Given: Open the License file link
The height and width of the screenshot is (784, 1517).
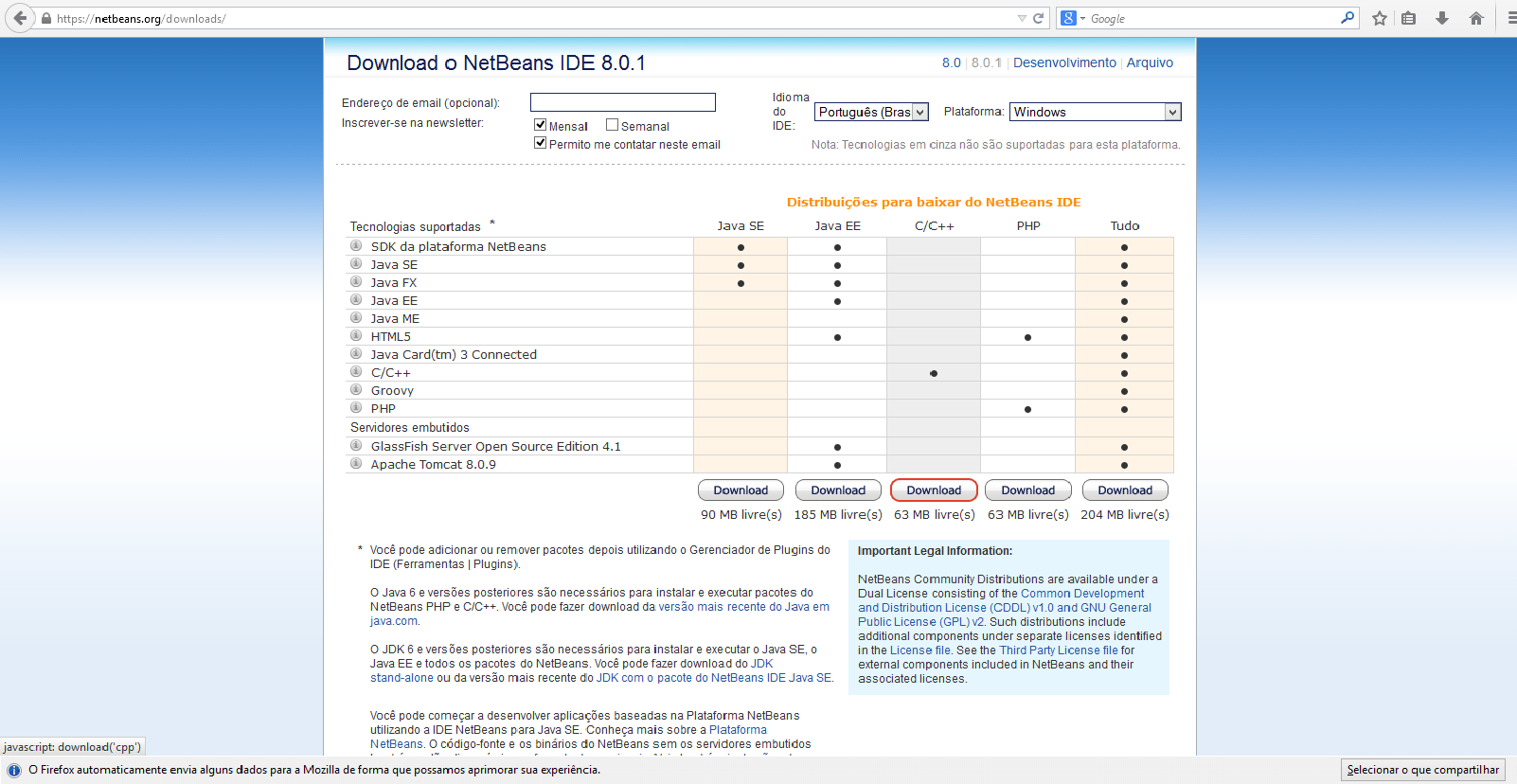Looking at the screenshot, I should [920, 650].
